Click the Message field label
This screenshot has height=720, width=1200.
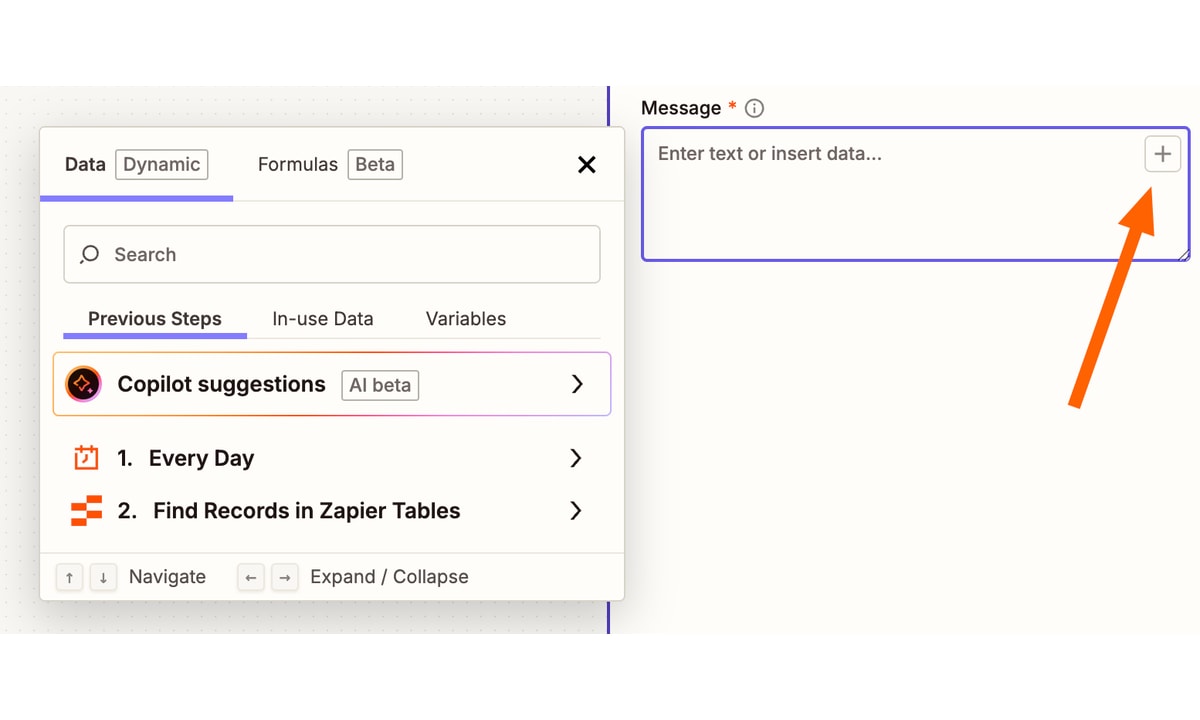tap(681, 108)
